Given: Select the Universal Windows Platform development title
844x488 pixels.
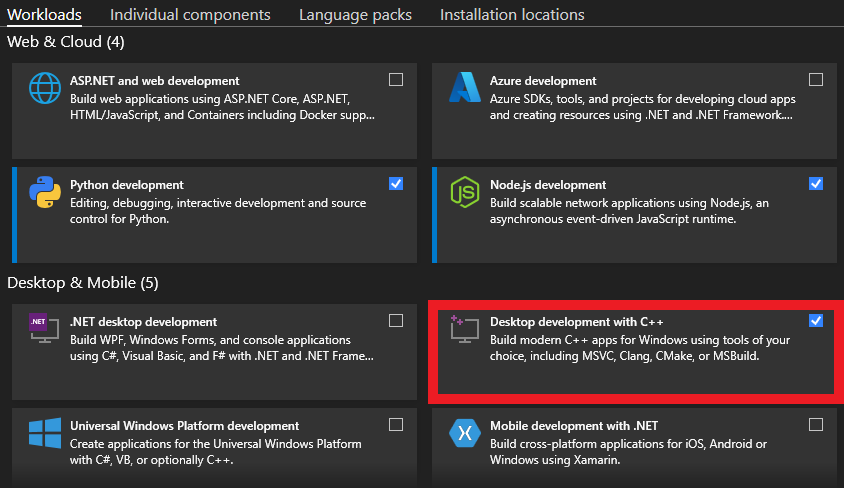Looking at the screenshot, I should point(184,426).
